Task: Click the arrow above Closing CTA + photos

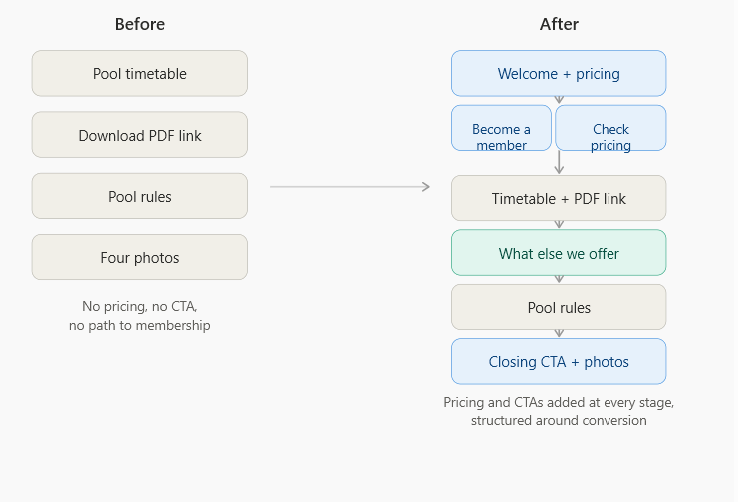Action: (x=559, y=333)
